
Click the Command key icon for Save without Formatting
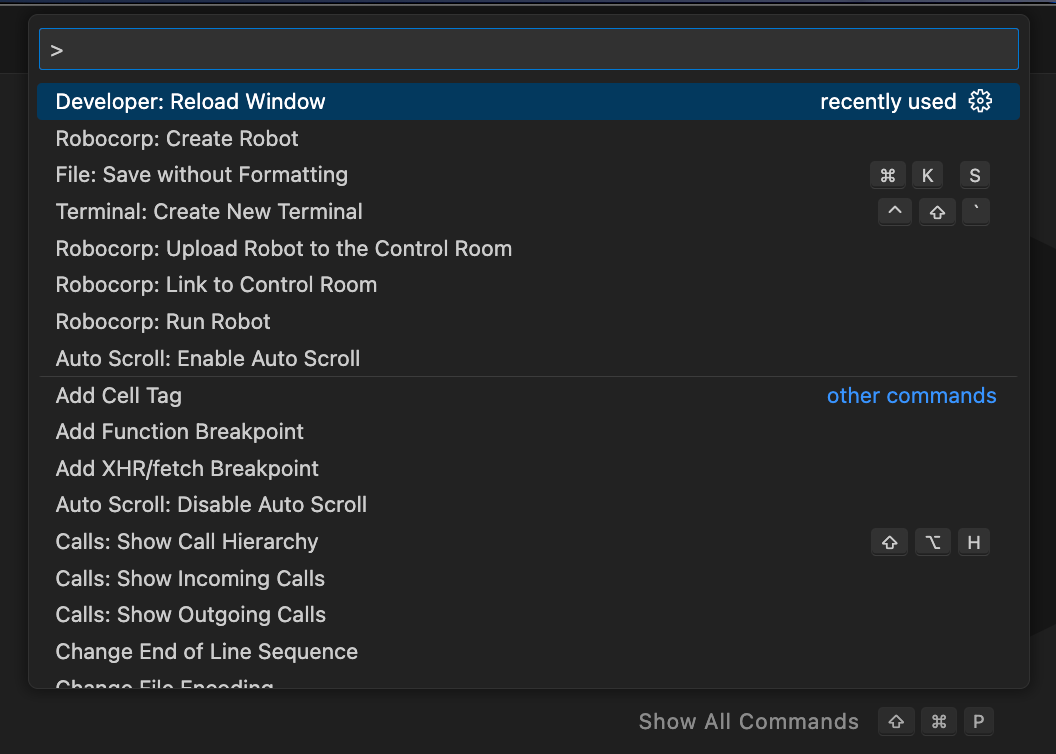click(888, 175)
